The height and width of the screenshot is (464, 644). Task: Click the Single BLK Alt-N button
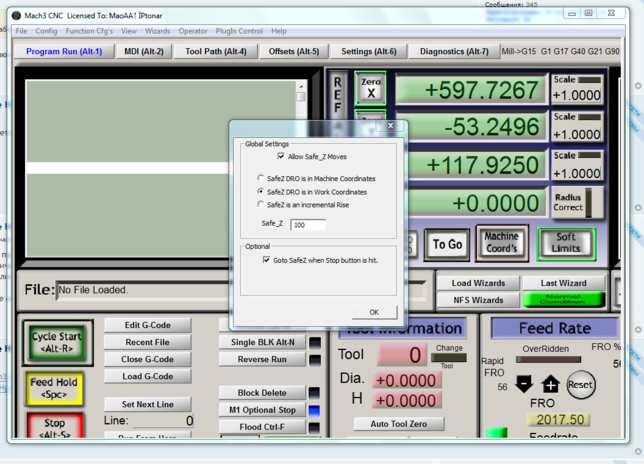point(262,342)
